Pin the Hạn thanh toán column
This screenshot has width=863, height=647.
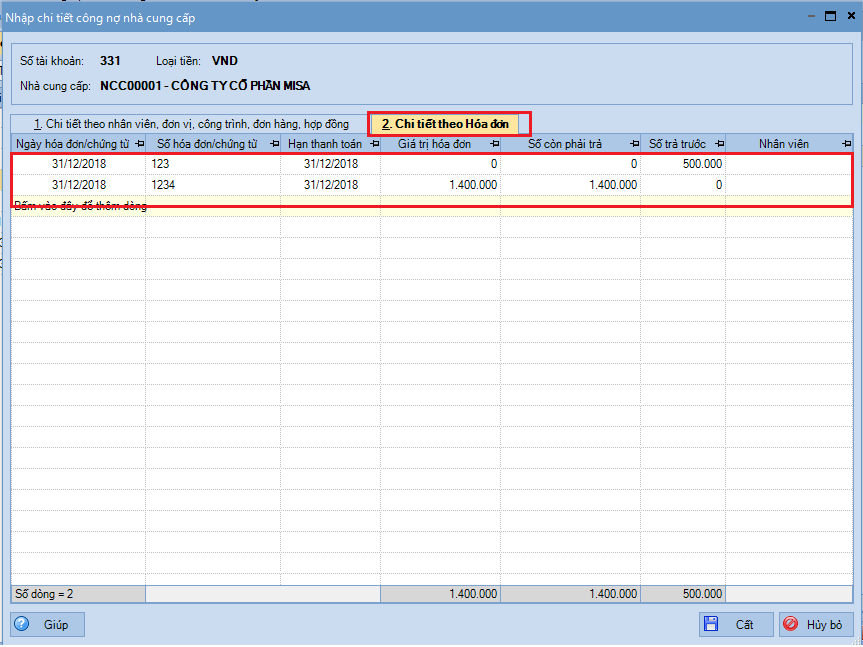coord(373,145)
